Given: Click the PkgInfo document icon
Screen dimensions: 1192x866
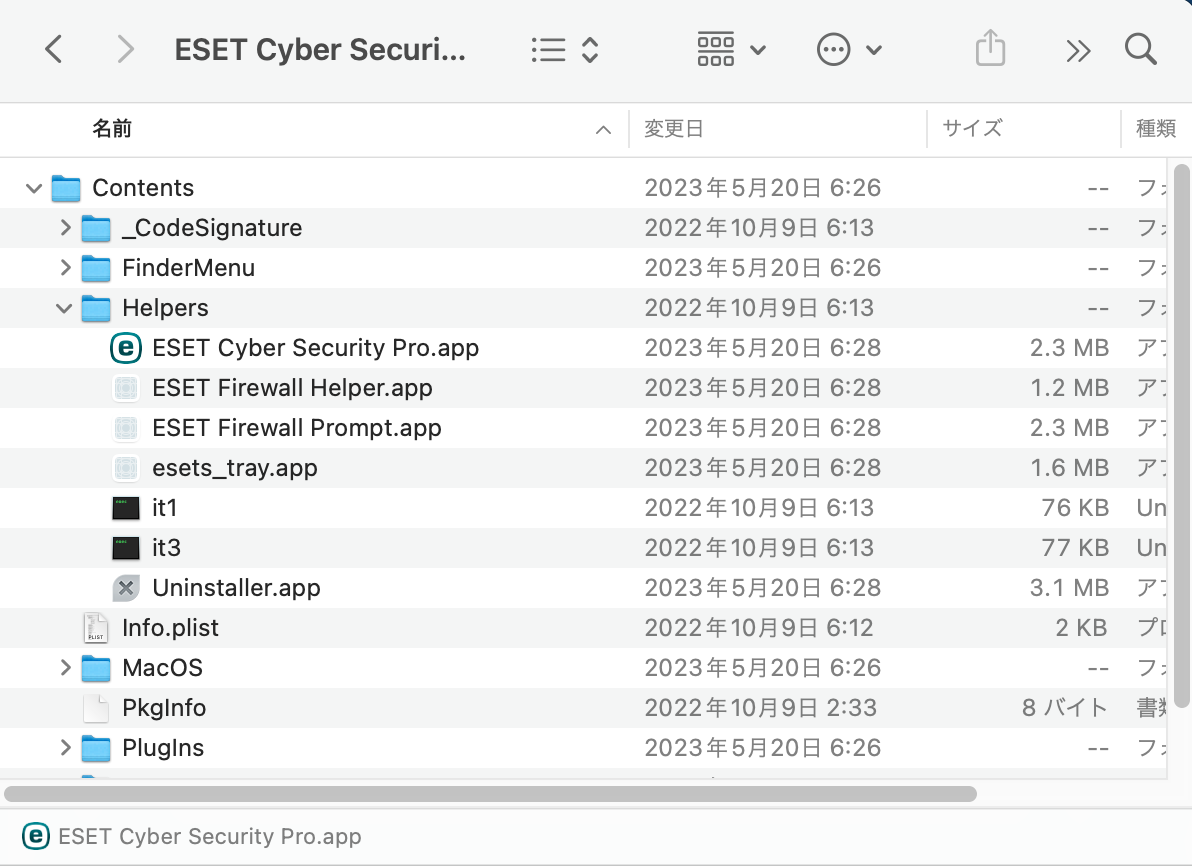Looking at the screenshot, I should pos(96,708).
